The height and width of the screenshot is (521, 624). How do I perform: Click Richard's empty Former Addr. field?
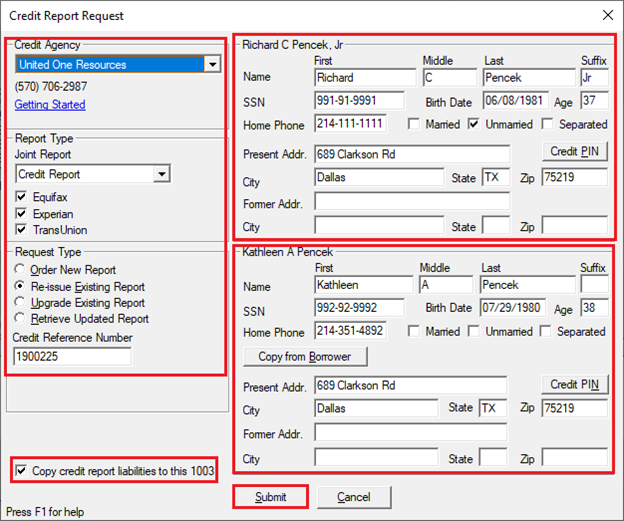pyautogui.click(x=412, y=201)
